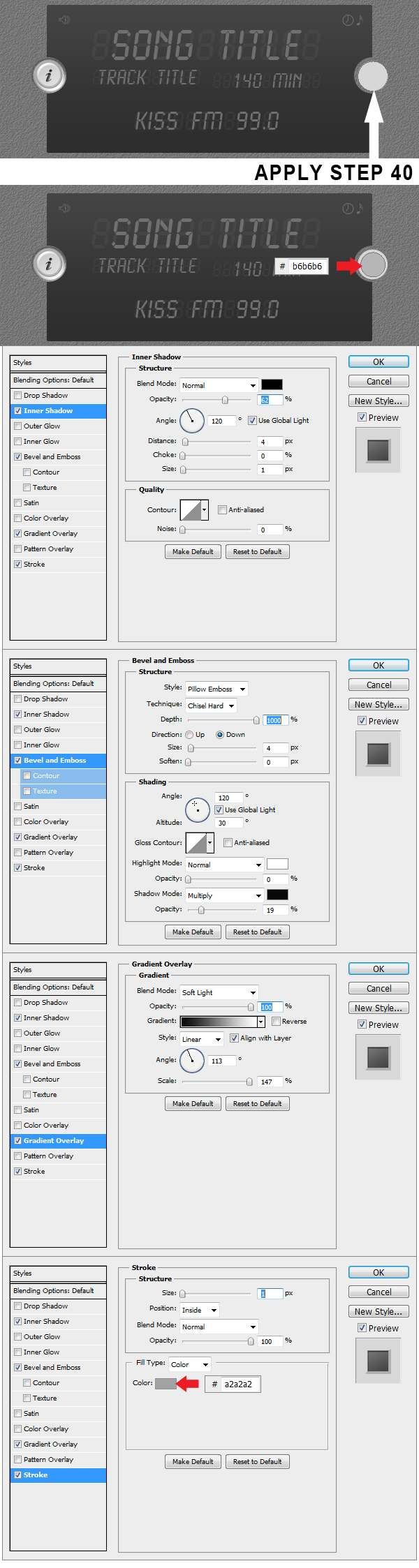419x1568 pixels.
Task: Click the angle dial in the Gradient Overlay dialog
Action: pos(192,1061)
